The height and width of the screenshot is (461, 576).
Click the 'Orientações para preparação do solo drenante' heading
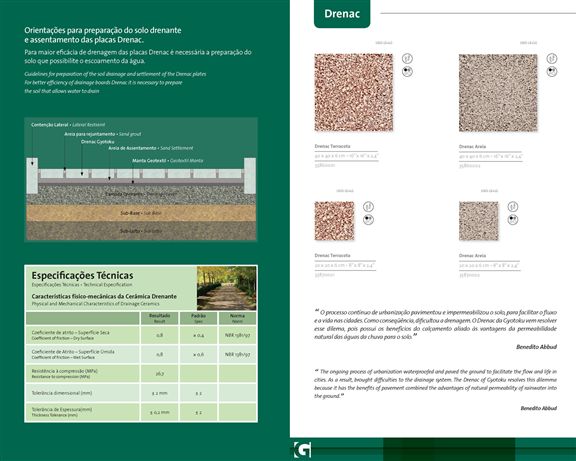coord(103,30)
